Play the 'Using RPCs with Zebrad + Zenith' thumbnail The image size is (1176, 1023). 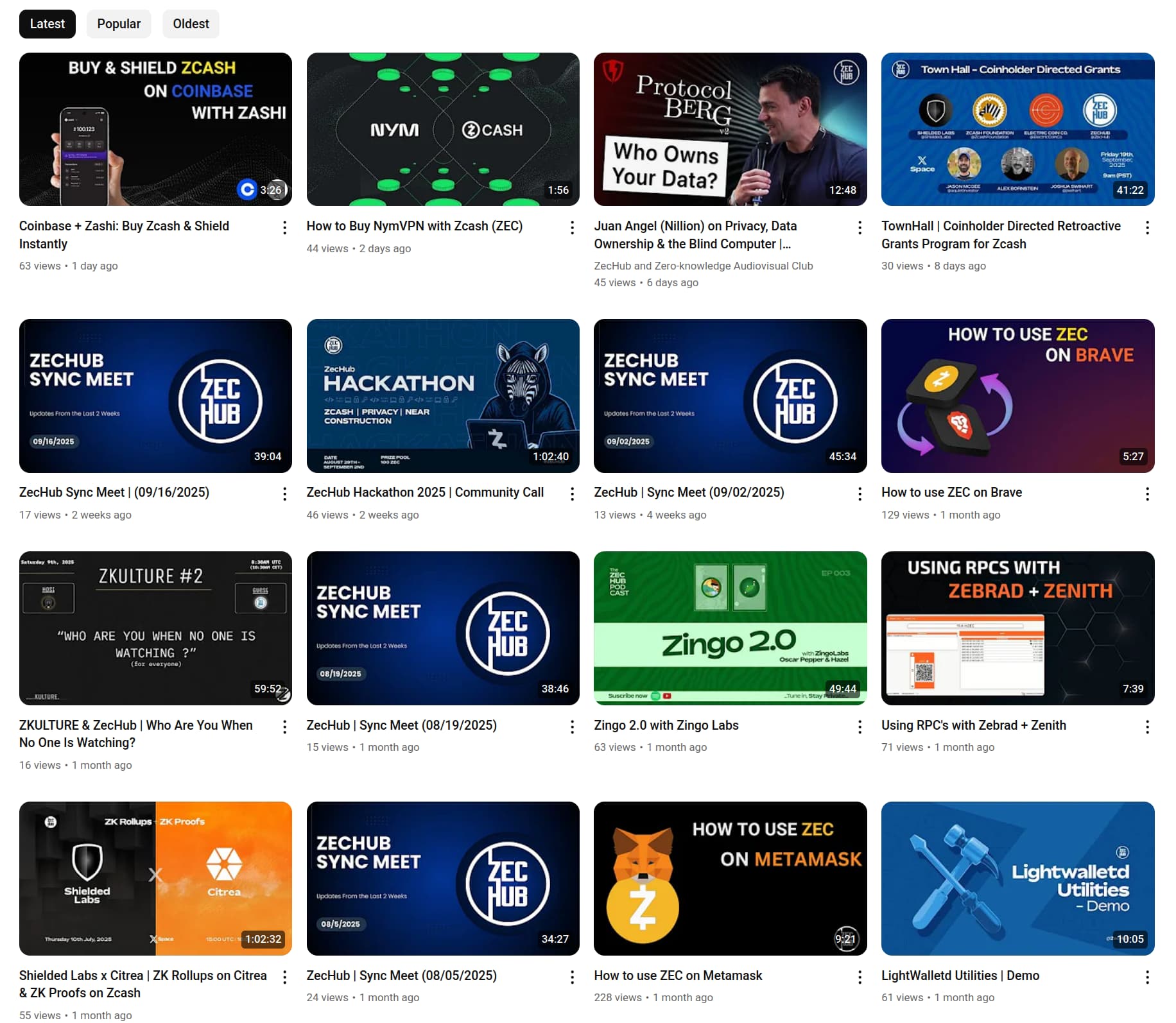(x=1018, y=628)
